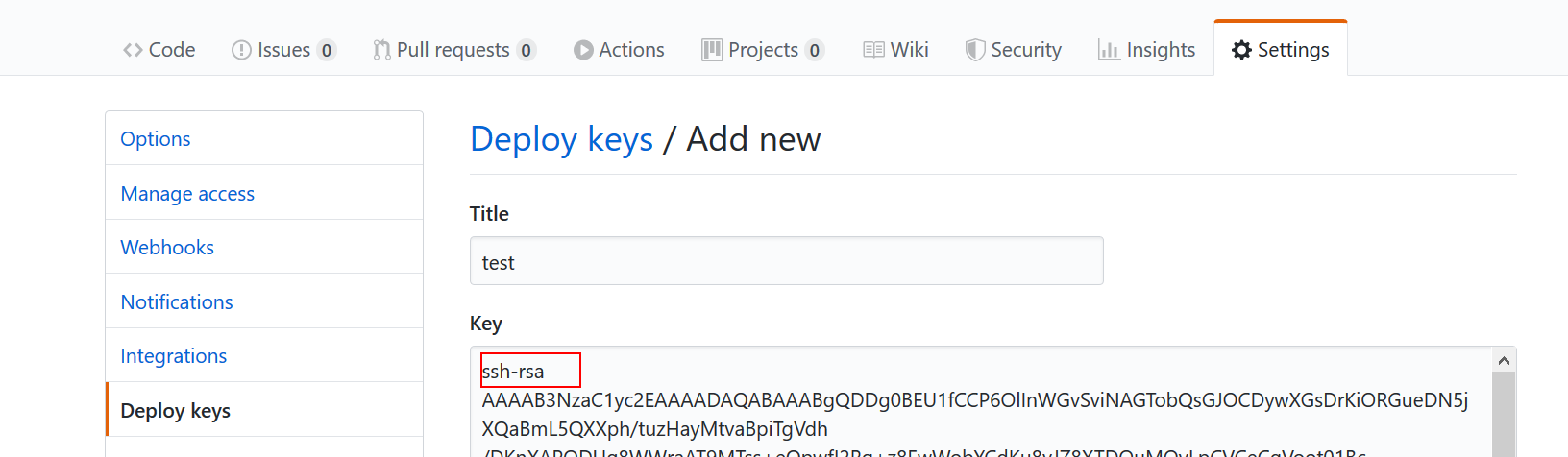
Task: Click the Settings gear icon
Action: 1242,50
